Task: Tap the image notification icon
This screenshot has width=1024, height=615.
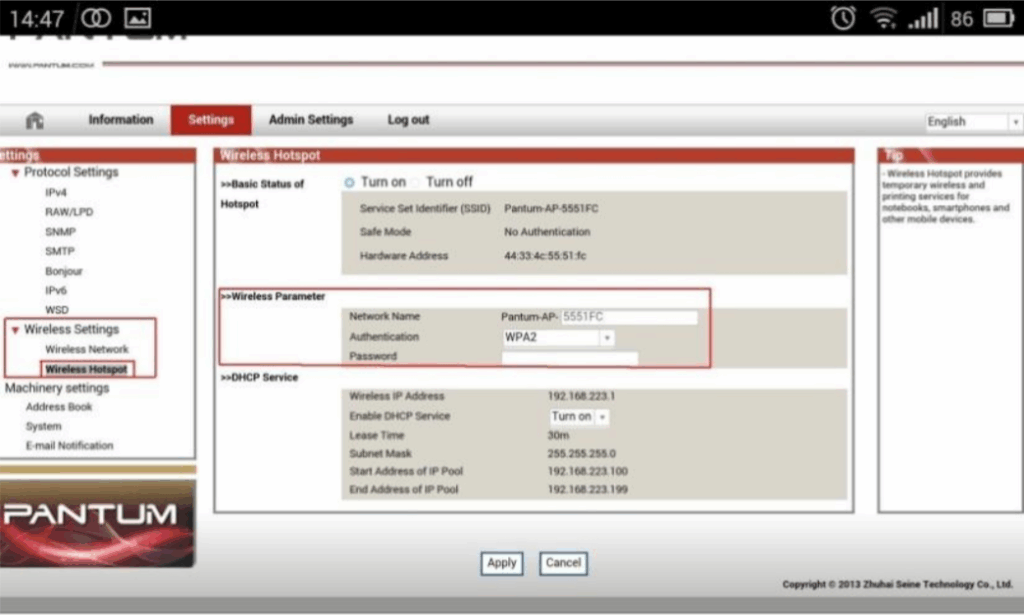Action: point(137,18)
